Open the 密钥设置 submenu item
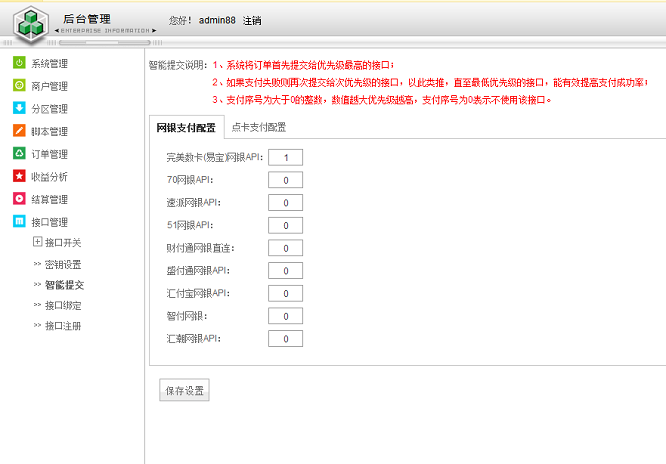Image resolution: width=666 pixels, height=464 pixels. click(x=63, y=264)
